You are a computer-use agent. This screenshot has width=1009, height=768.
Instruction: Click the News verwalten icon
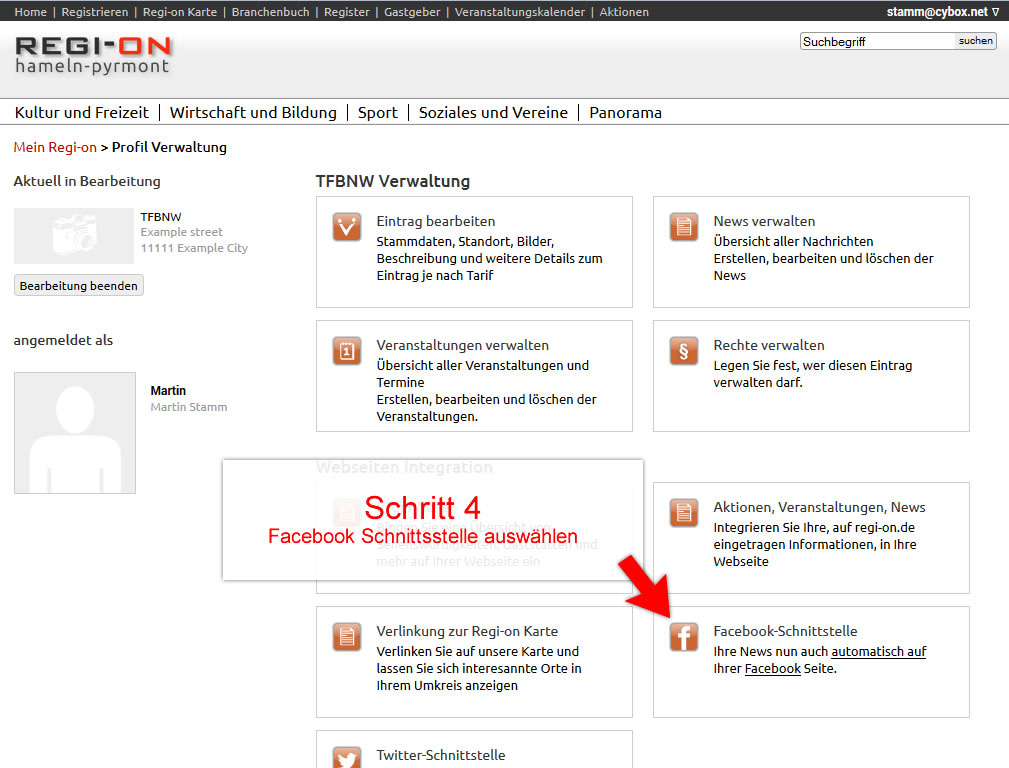(684, 227)
